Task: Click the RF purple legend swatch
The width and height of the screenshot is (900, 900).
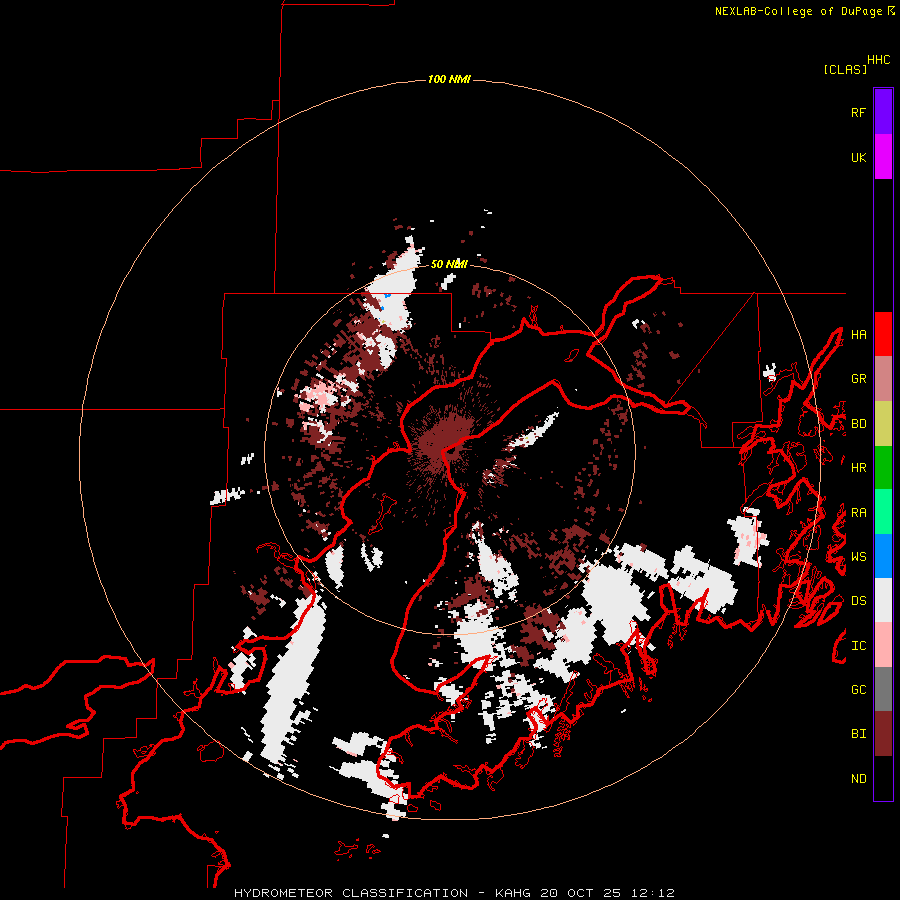Action: click(883, 112)
